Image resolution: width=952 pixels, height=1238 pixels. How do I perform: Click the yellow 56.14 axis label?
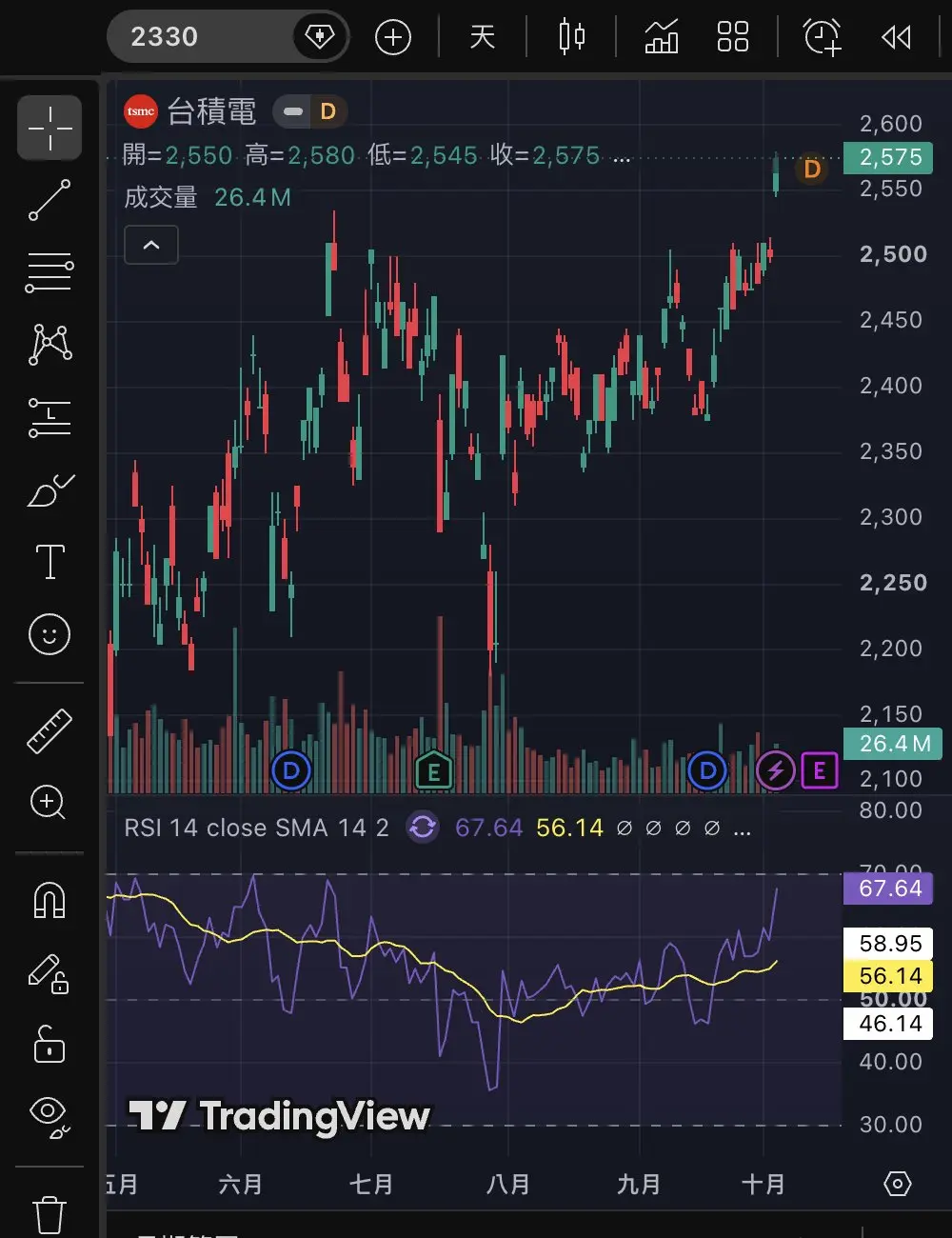[889, 976]
